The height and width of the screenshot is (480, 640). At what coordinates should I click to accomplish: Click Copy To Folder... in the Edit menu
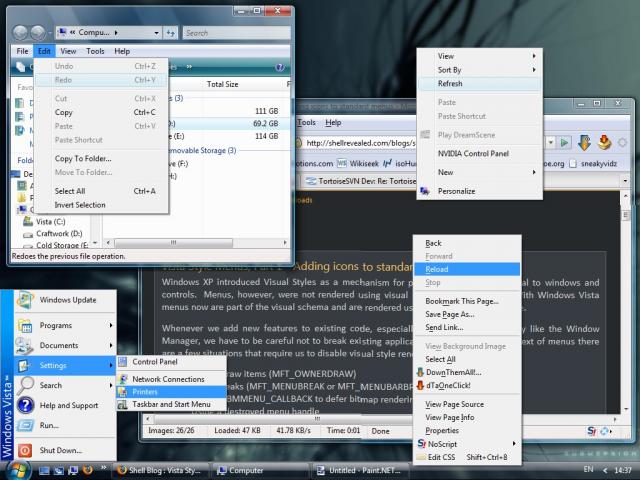pyautogui.click(x=101, y=158)
